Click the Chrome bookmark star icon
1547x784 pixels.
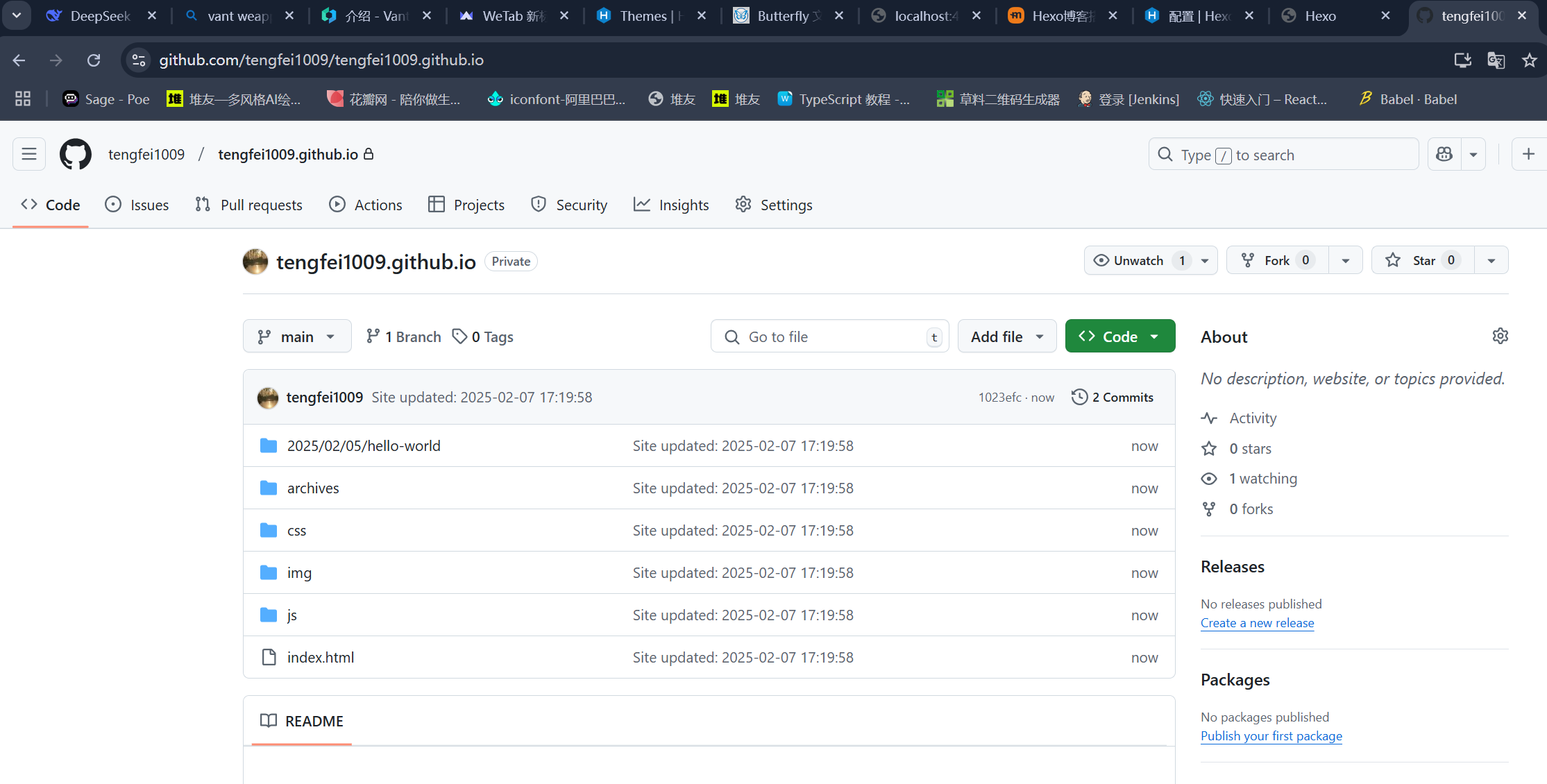click(x=1529, y=60)
